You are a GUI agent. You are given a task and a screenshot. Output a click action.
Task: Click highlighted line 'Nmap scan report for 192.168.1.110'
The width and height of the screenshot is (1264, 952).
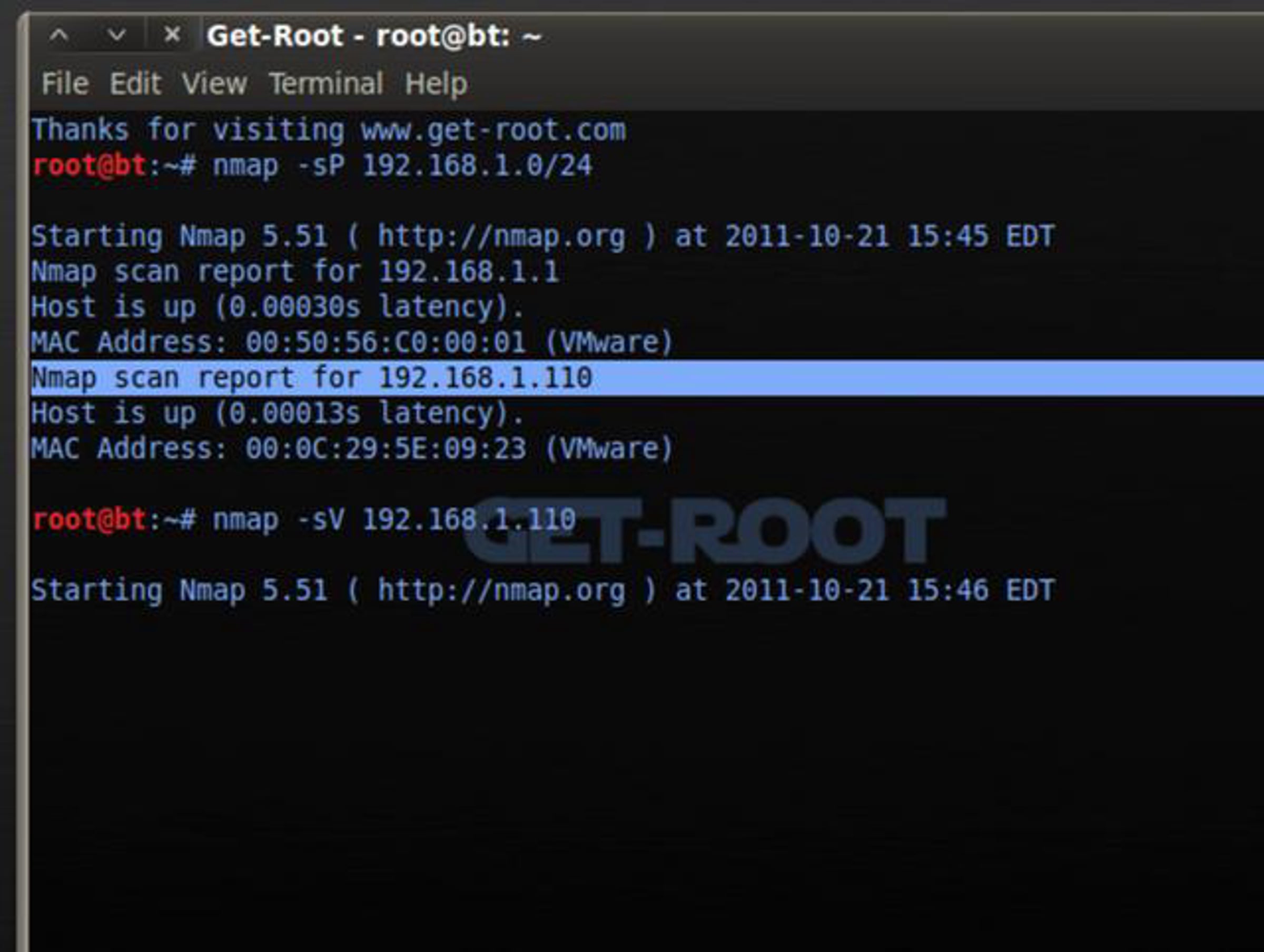point(647,378)
